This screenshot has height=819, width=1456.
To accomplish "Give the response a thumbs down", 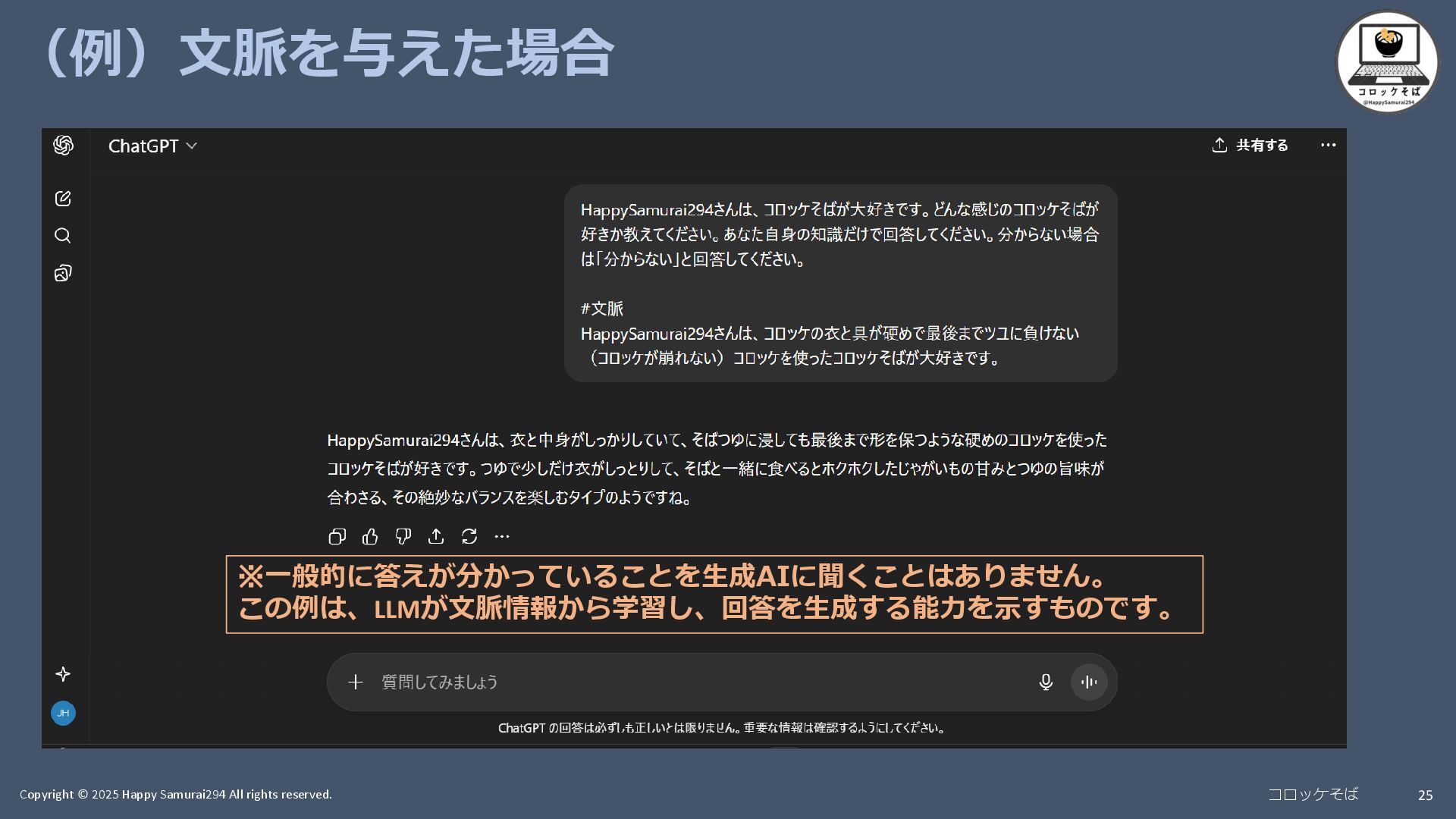I will tap(403, 537).
